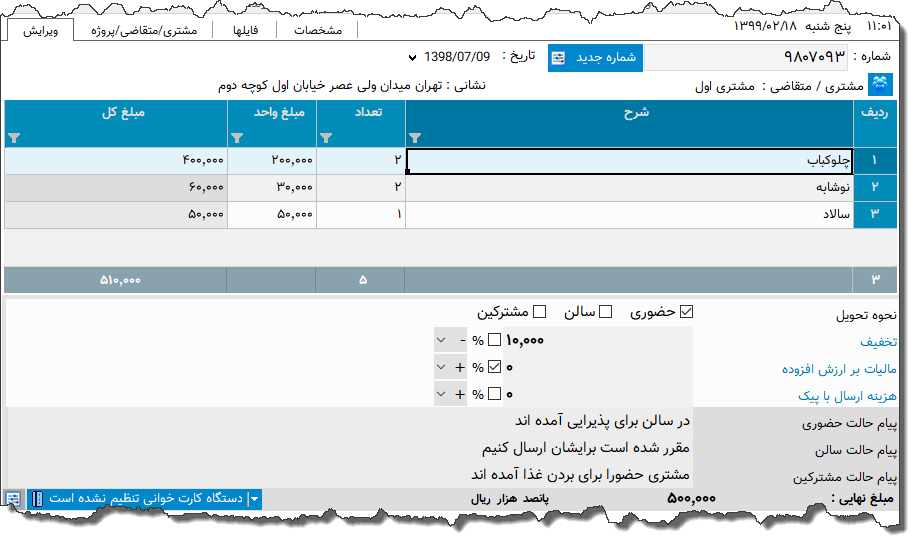Open the تاریخ date dropdown arrow
The height and width of the screenshot is (536, 908).
point(412,57)
